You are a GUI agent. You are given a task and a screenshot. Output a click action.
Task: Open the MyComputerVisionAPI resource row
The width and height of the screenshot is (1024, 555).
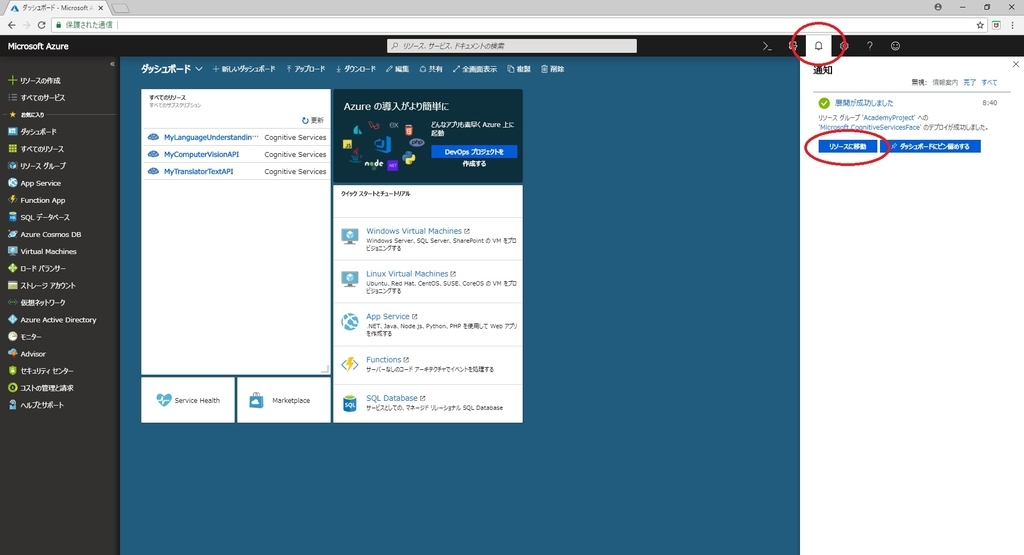coord(236,154)
